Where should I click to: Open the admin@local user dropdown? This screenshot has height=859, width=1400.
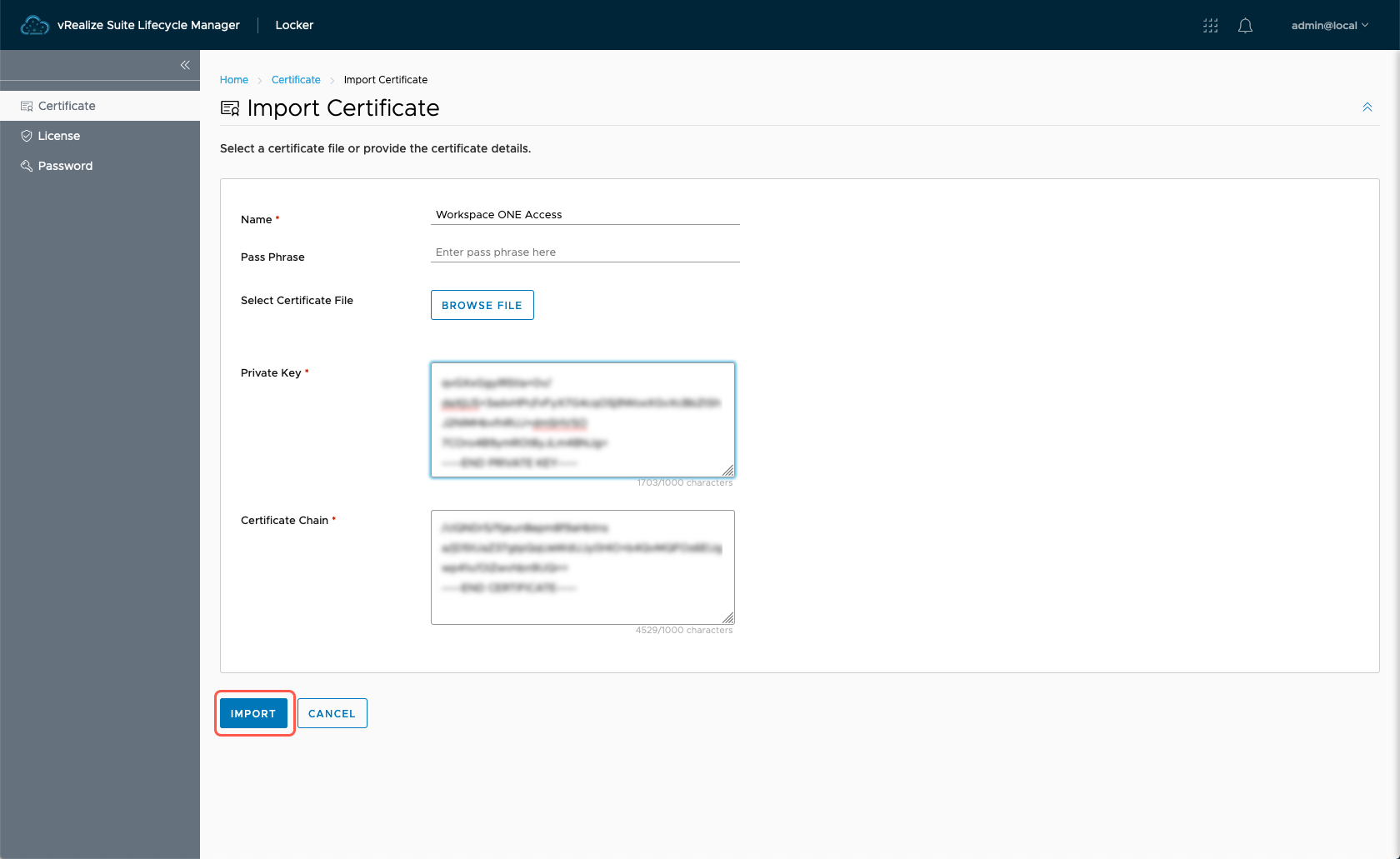(1329, 26)
